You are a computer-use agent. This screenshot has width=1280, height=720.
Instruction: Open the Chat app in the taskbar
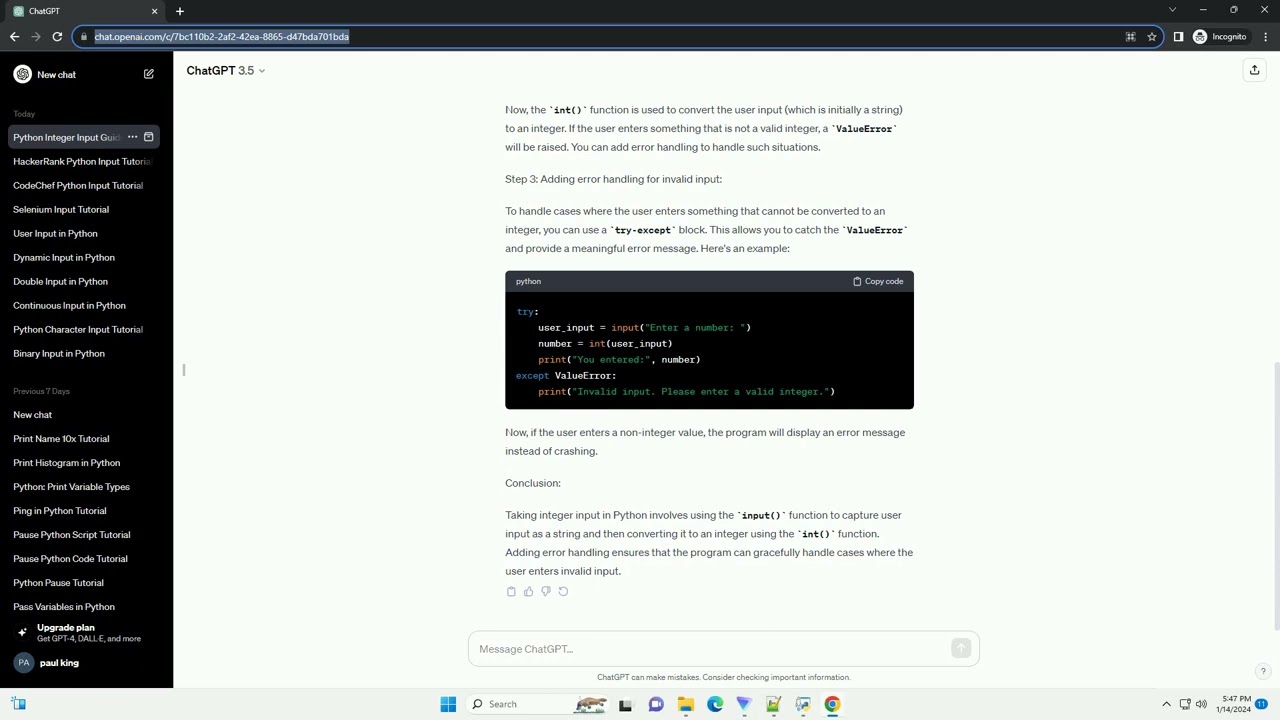[656, 704]
